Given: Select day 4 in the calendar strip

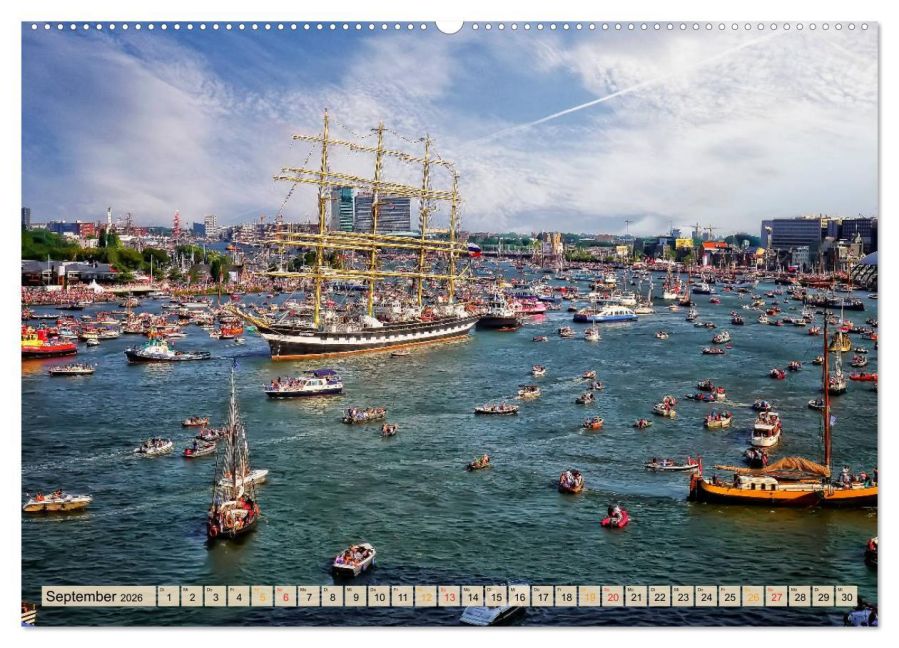Looking at the screenshot, I should (239, 596).
